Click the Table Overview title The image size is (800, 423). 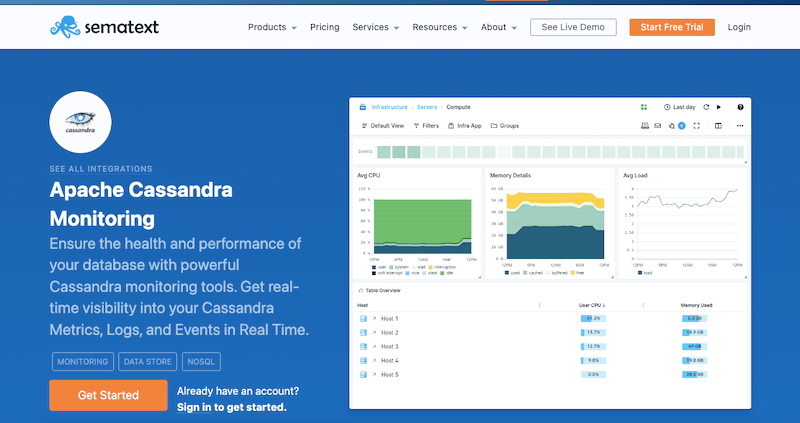coord(384,290)
